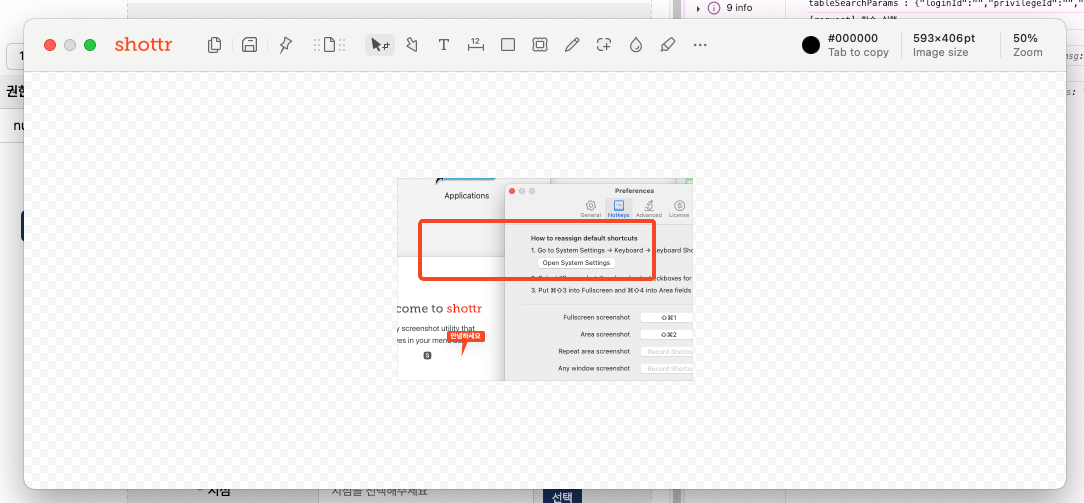Activate the eraser tool
This screenshot has height=503, width=1084.
(x=668, y=45)
